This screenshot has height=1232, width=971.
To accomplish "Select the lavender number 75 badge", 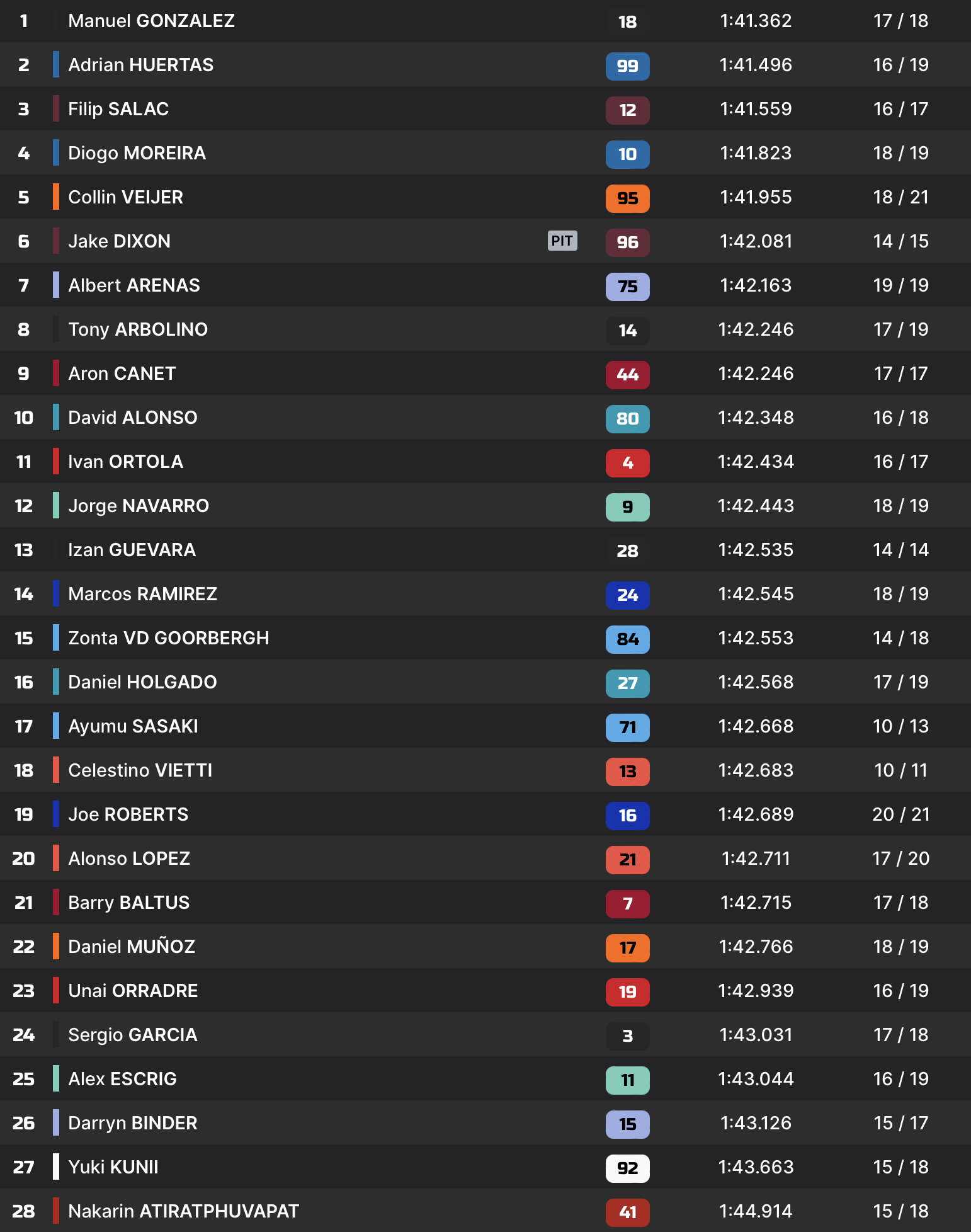I will (627, 286).
